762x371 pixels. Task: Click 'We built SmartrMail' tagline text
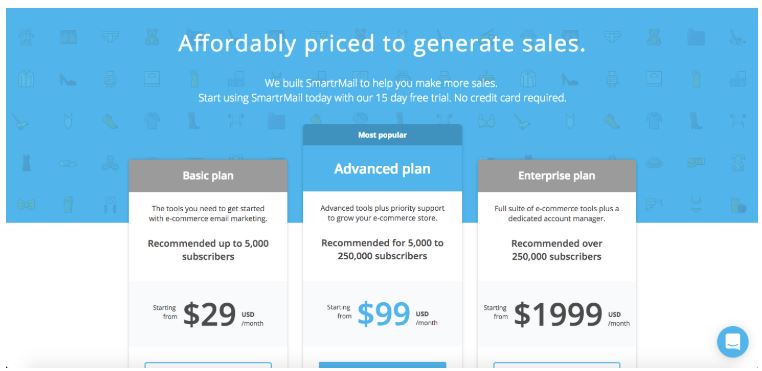click(x=381, y=83)
